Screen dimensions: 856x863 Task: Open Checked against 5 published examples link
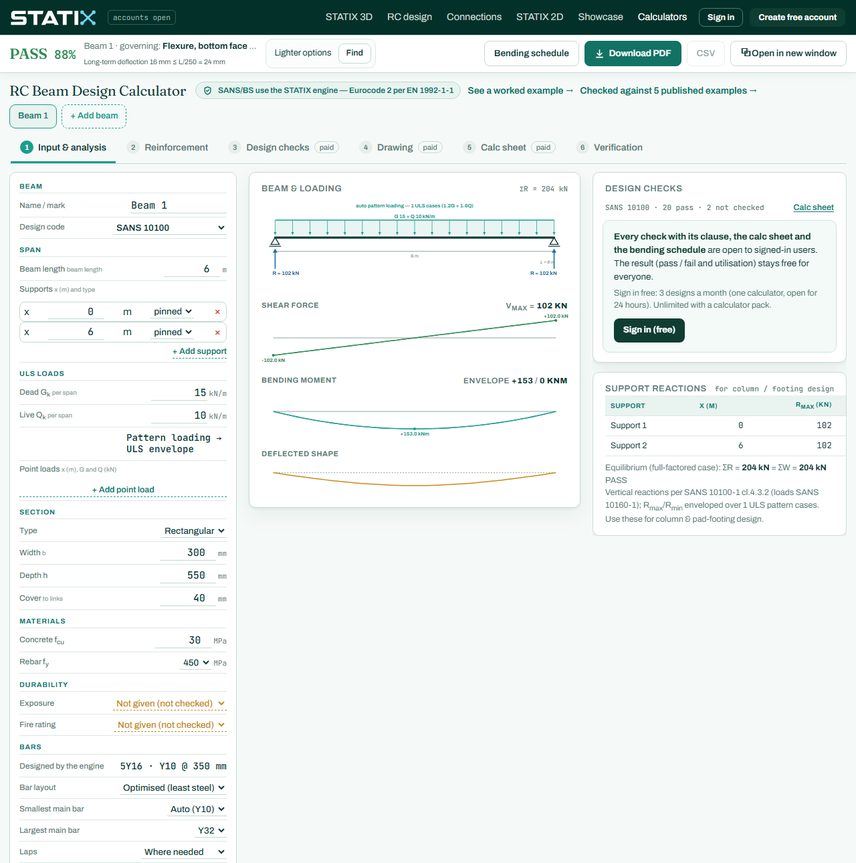pyautogui.click(x=668, y=91)
